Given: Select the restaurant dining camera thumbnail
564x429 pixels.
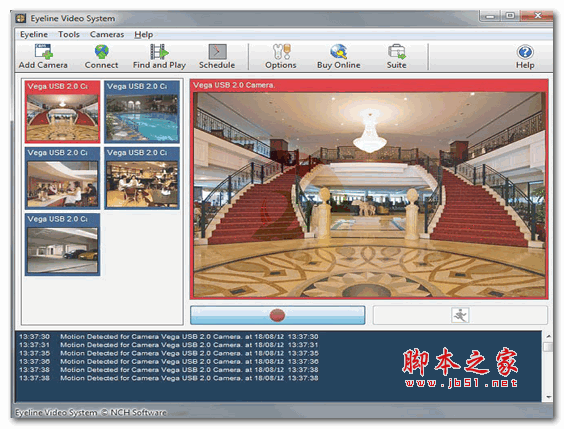Looking at the screenshot, I should pyautogui.click(x=142, y=178).
